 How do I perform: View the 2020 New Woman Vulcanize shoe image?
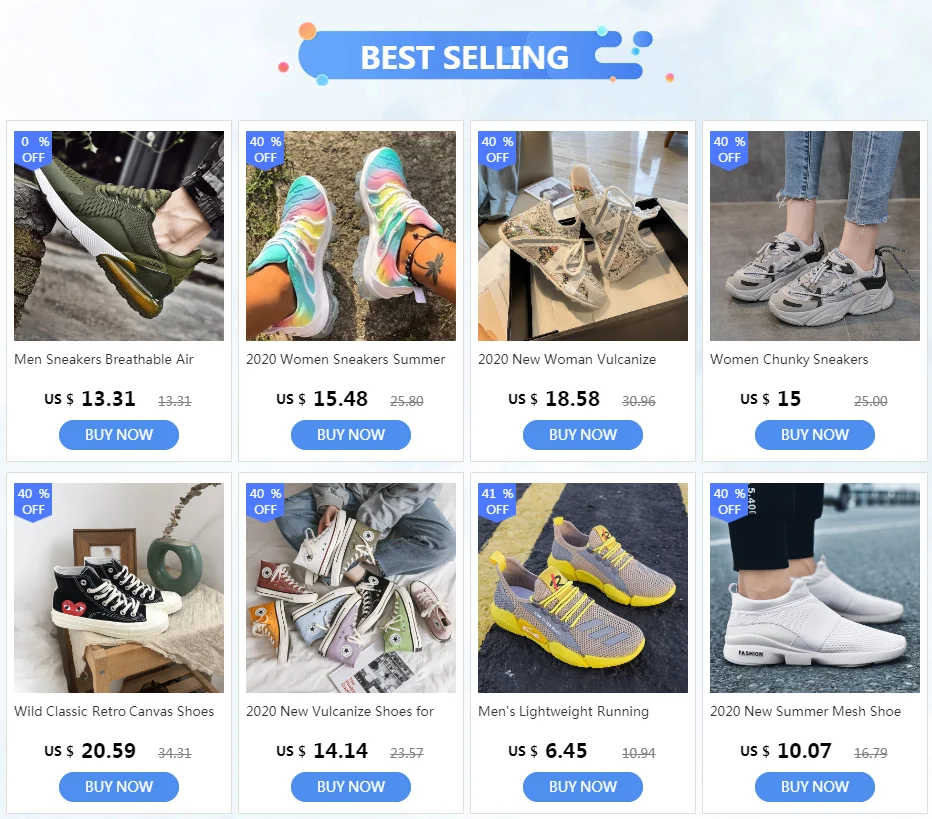click(582, 236)
